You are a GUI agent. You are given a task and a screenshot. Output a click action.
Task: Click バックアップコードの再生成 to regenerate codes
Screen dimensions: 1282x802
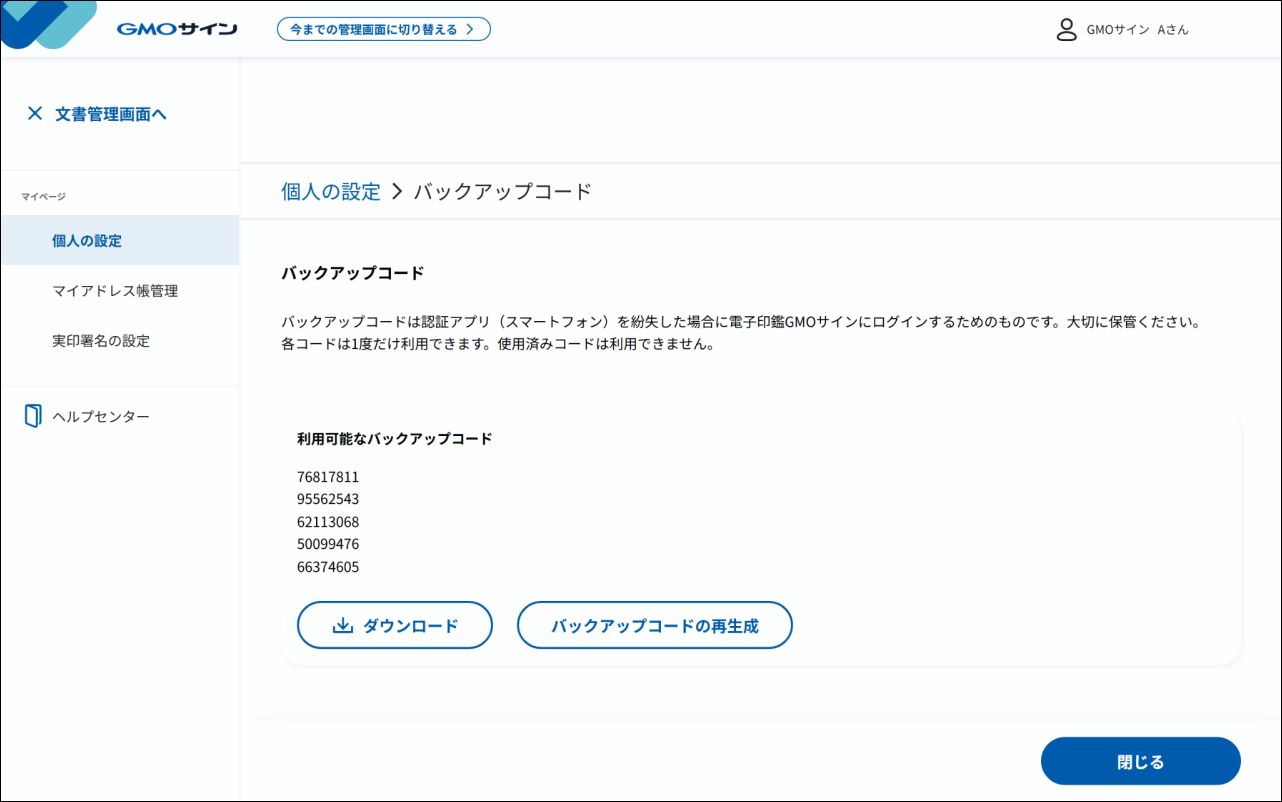[x=654, y=624]
